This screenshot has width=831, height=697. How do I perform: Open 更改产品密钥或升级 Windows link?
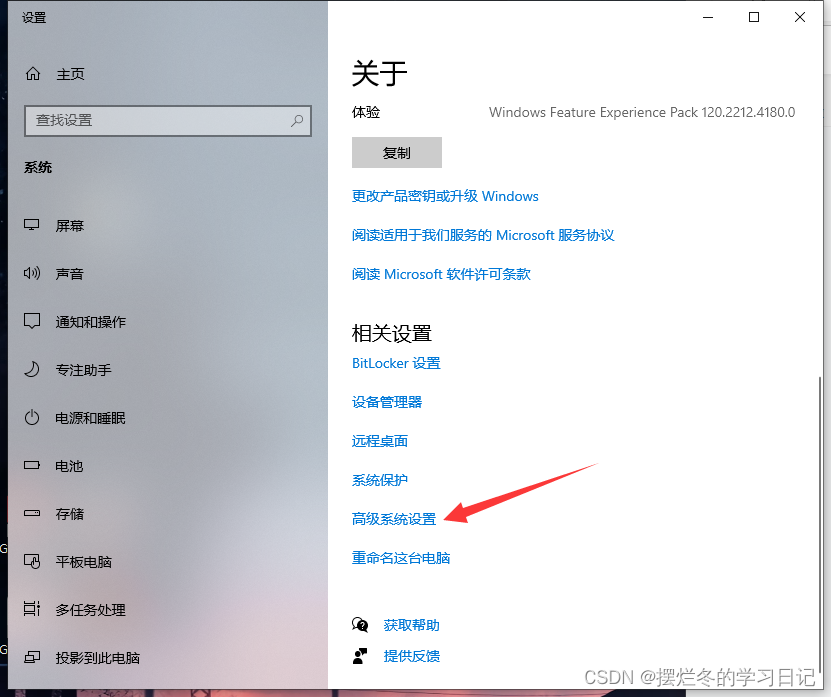coord(445,196)
